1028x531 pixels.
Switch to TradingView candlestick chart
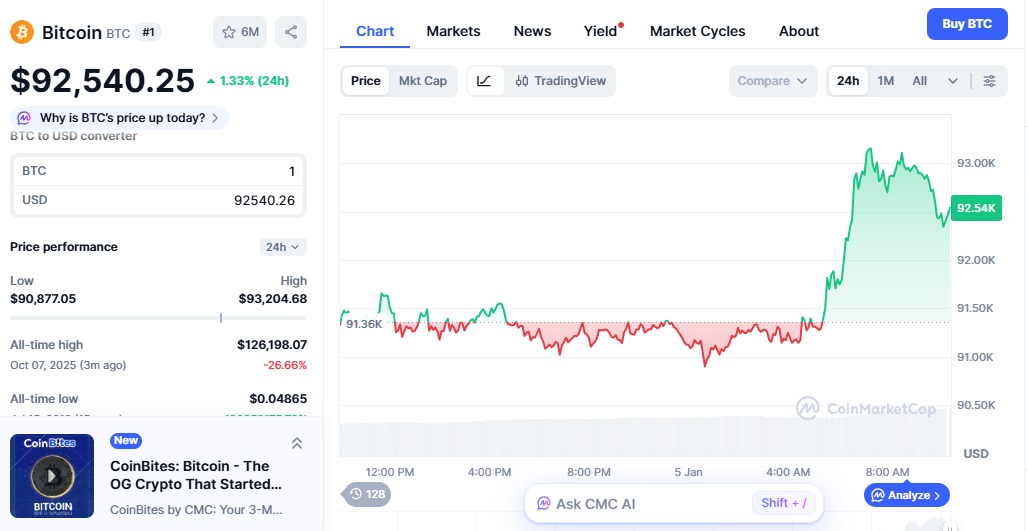pos(561,81)
